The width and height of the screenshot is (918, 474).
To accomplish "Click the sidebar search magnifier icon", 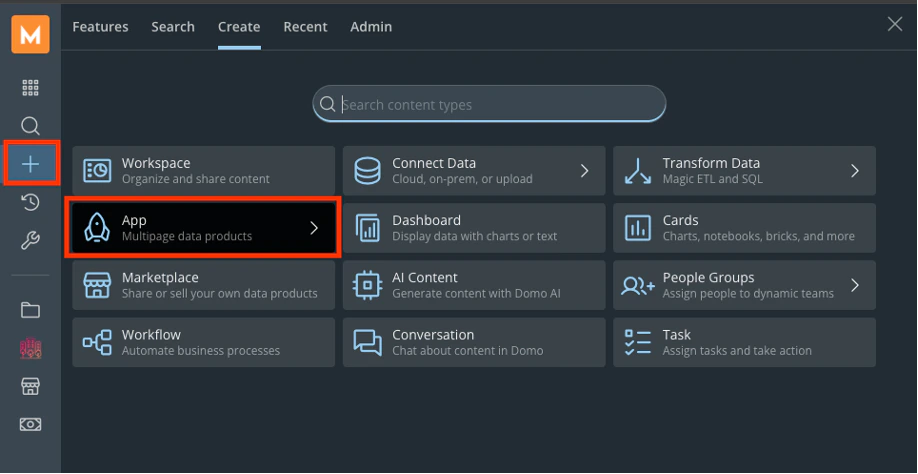I will pyautogui.click(x=30, y=126).
